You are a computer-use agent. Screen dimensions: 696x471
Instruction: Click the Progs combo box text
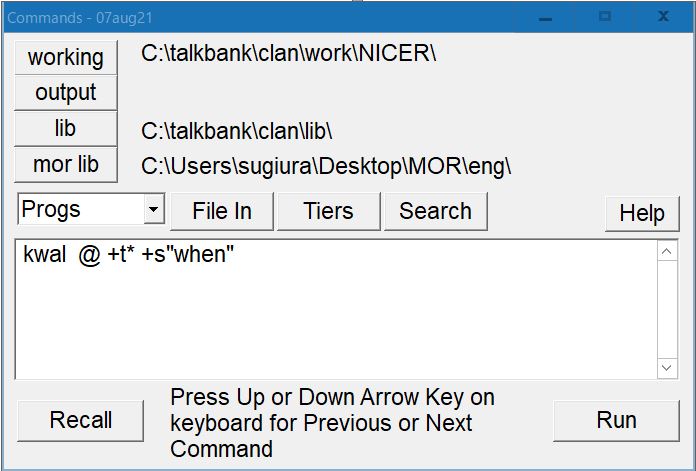tap(80, 210)
